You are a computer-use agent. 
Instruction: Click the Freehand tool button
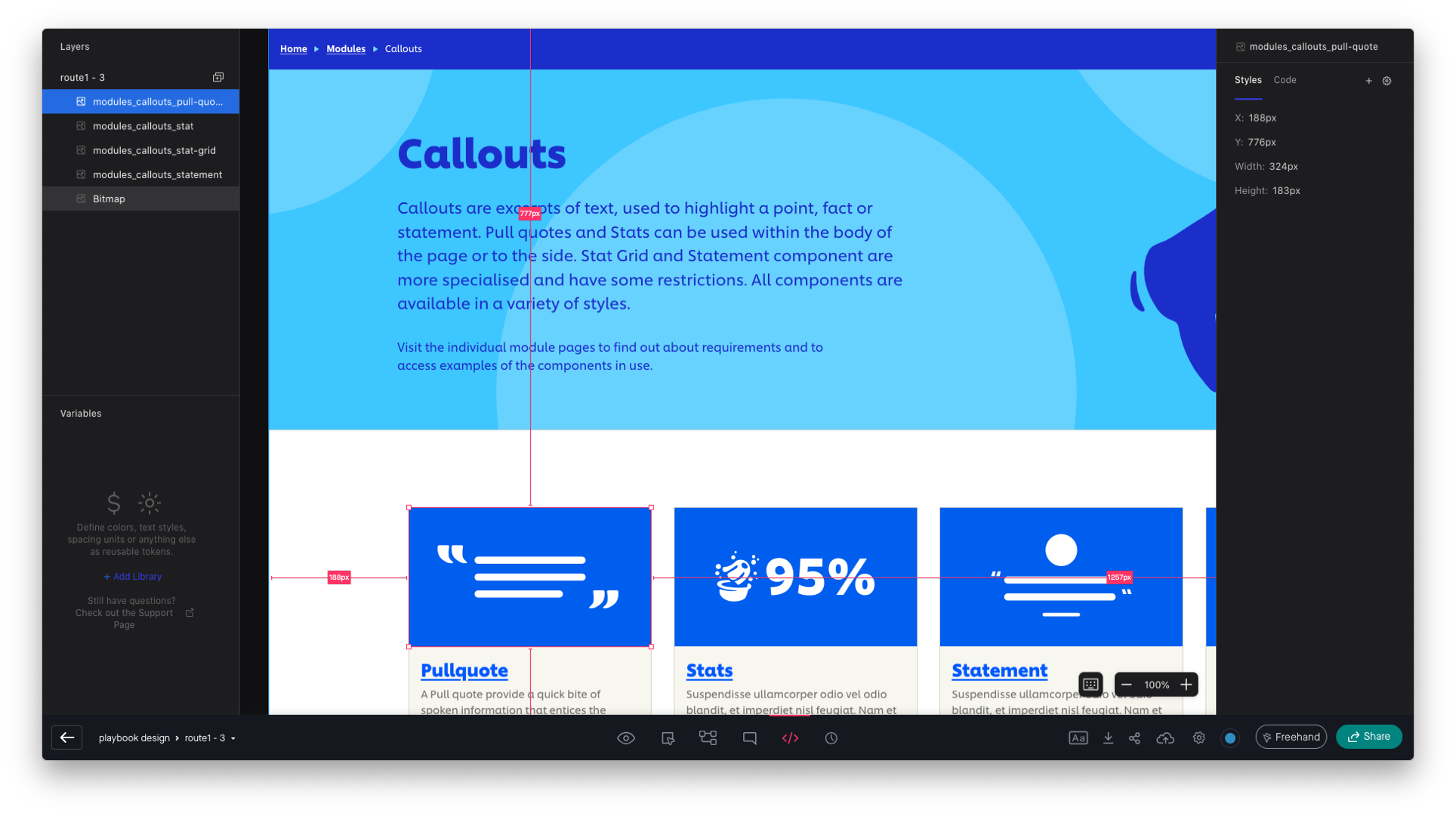(1291, 737)
